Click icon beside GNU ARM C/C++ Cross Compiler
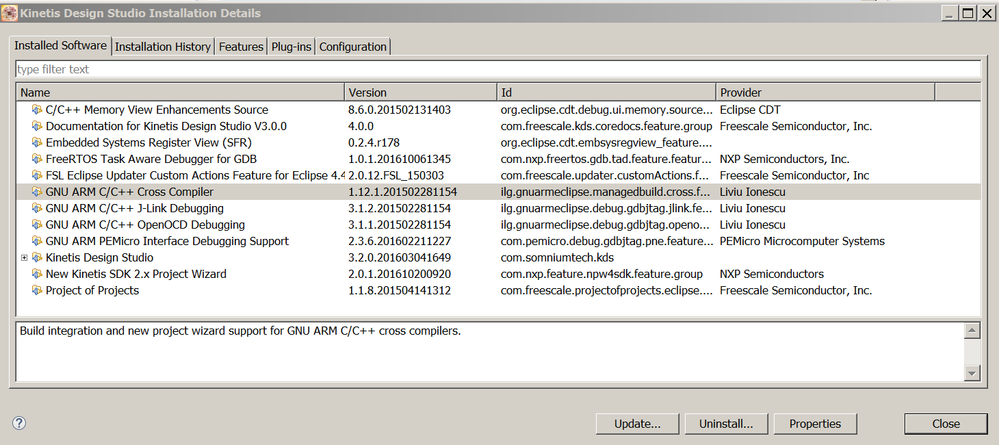 point(37,192)
